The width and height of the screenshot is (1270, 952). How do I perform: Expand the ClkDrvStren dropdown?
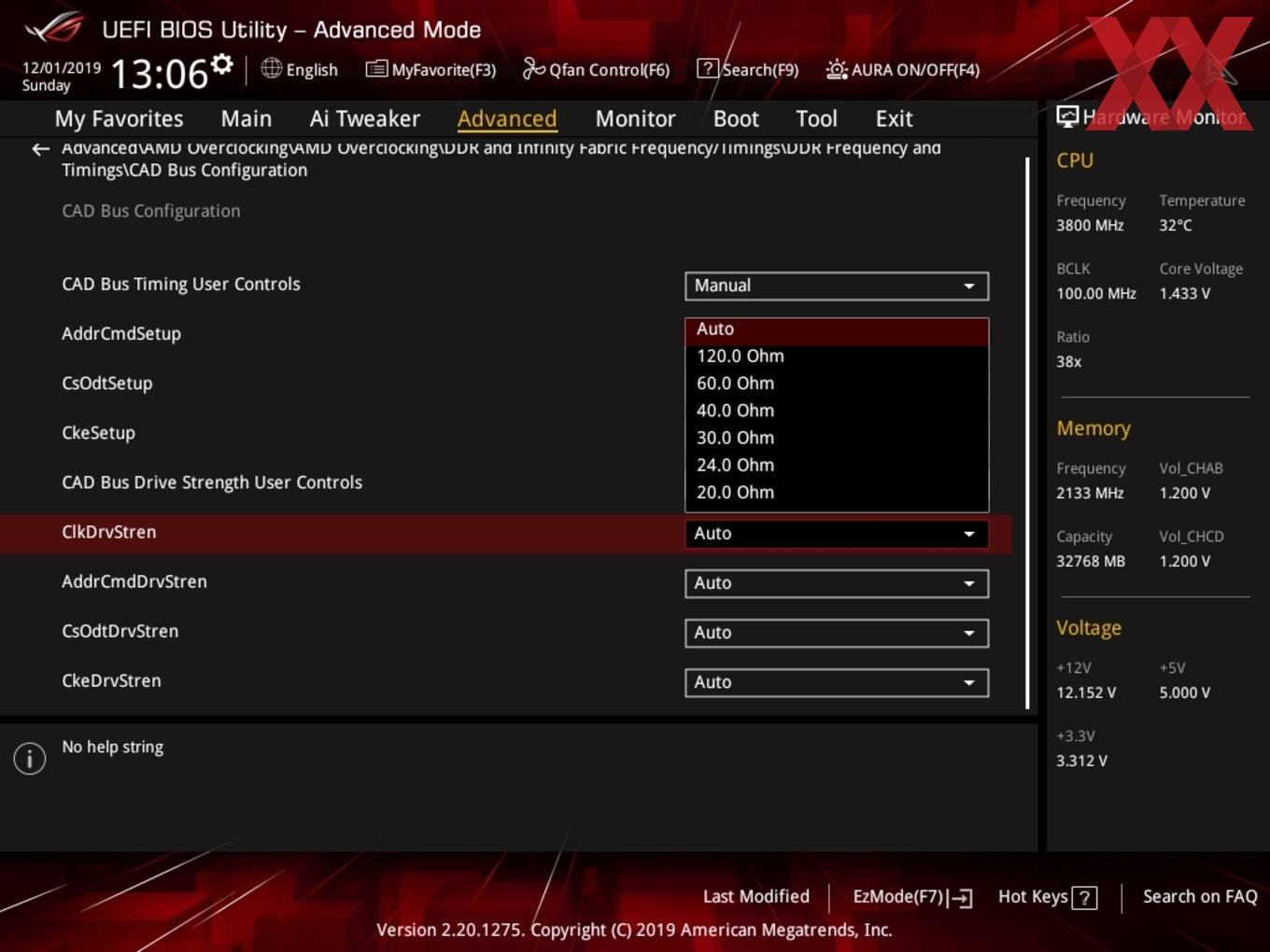pyautogui.click(x=837, y=534)
